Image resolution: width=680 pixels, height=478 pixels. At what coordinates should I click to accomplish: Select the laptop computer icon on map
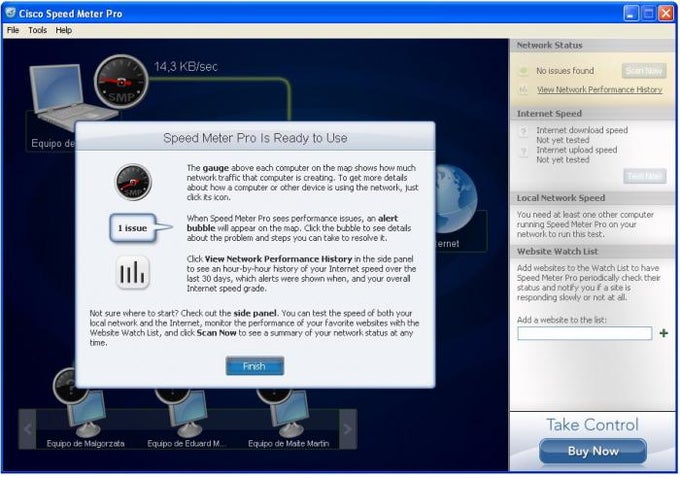coord(61,96)
